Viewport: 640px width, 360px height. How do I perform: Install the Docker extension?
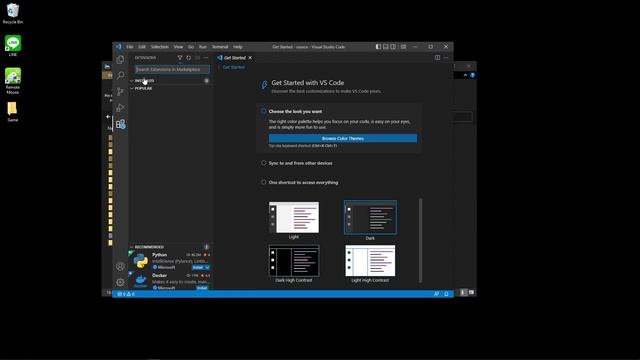click(202, 288)
